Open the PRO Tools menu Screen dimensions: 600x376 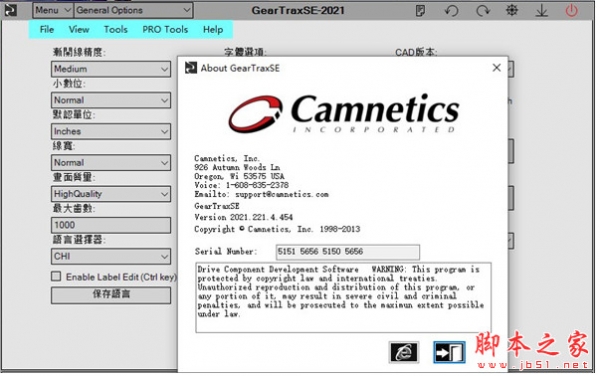[165, 29]
